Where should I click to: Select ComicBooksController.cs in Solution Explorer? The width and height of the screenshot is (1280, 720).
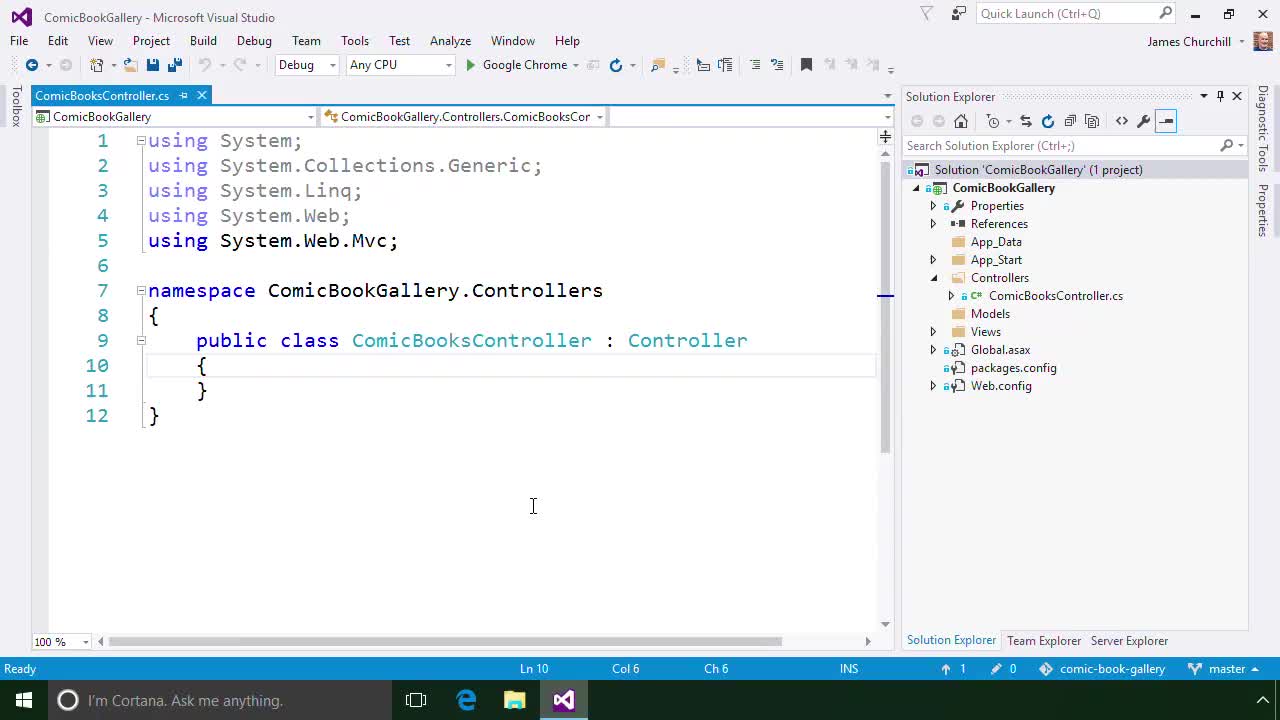click(1055, 295)
